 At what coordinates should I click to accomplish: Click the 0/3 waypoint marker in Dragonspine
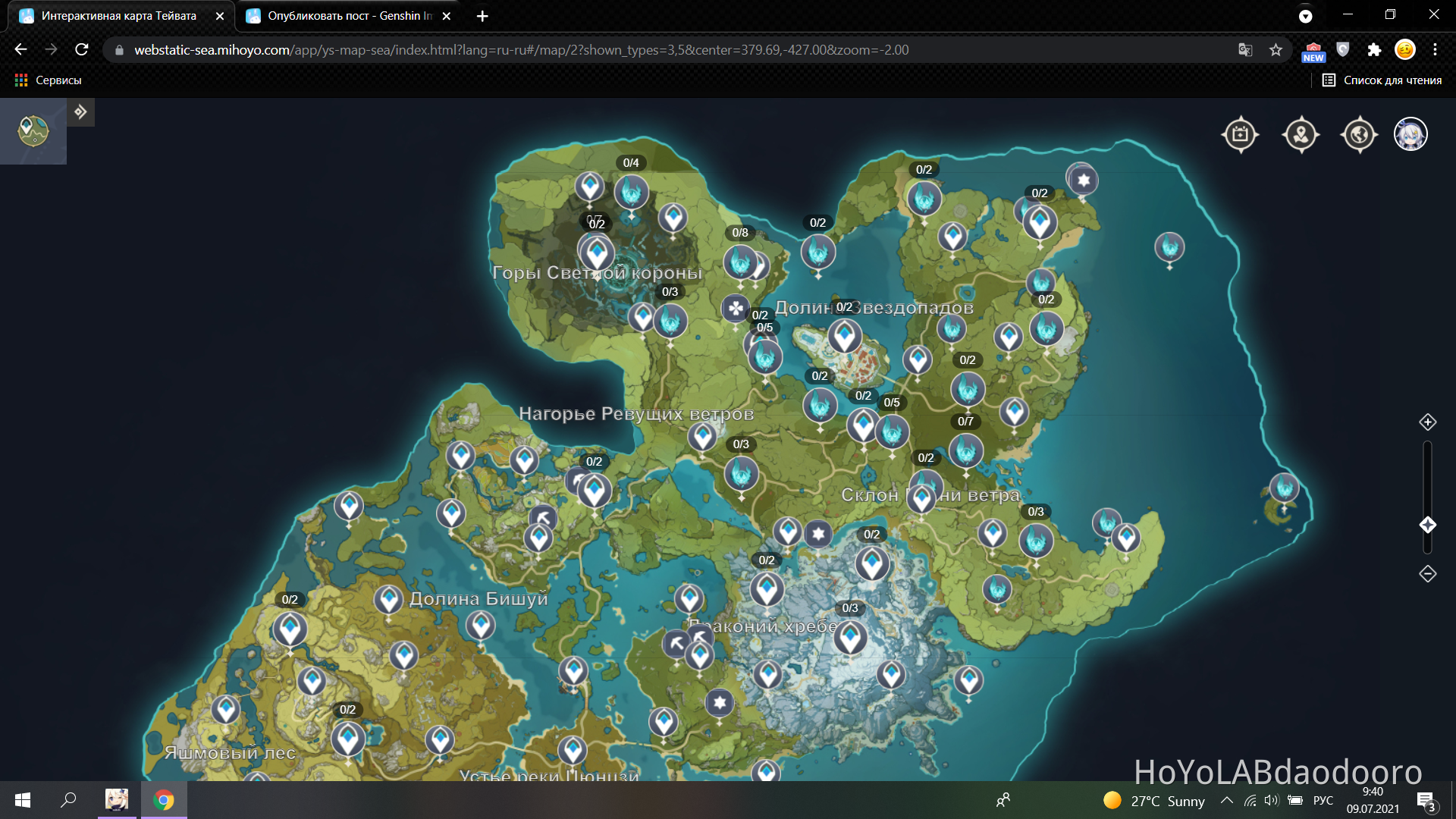850,637
